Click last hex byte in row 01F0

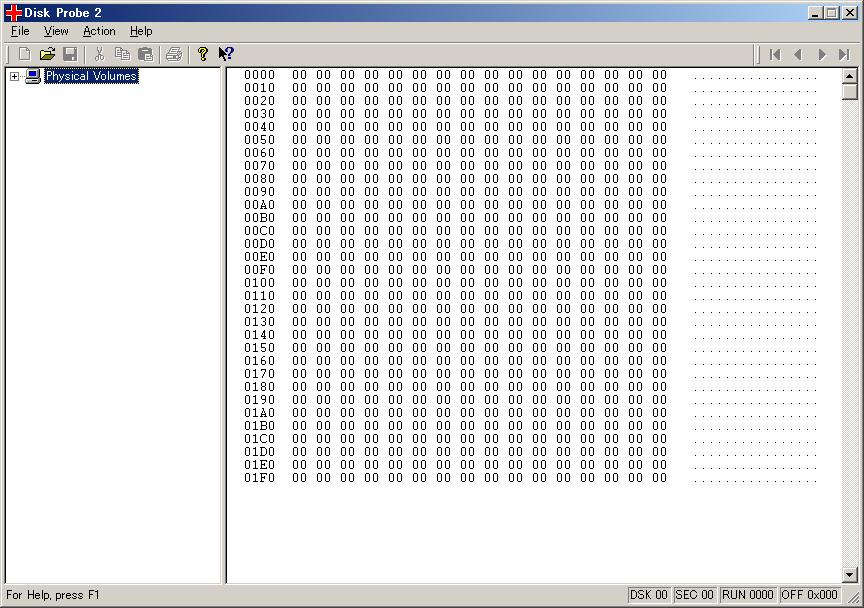click(660, 478)
